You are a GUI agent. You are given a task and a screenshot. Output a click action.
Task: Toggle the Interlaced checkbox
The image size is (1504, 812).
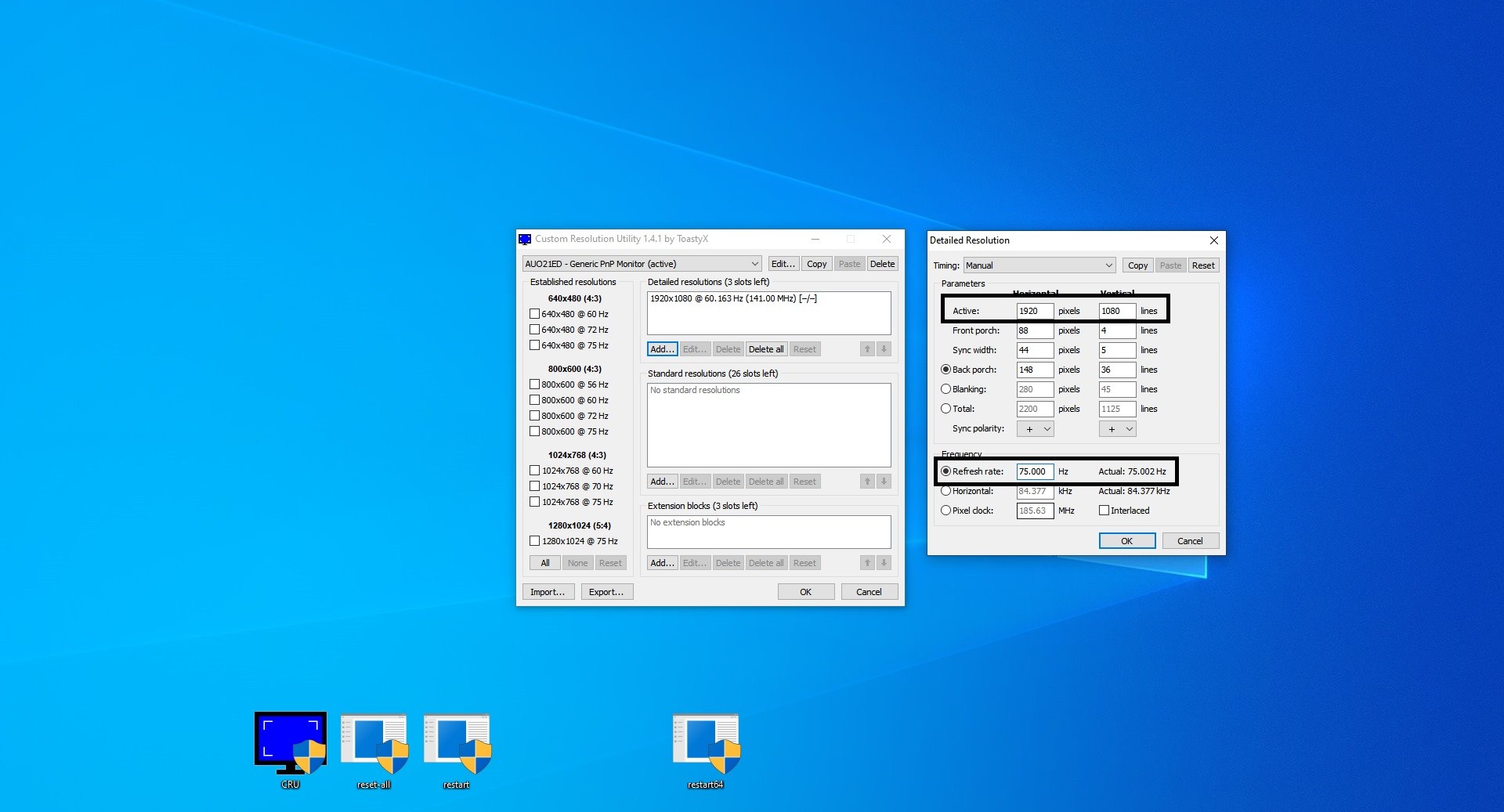(x=1104, y=511)
